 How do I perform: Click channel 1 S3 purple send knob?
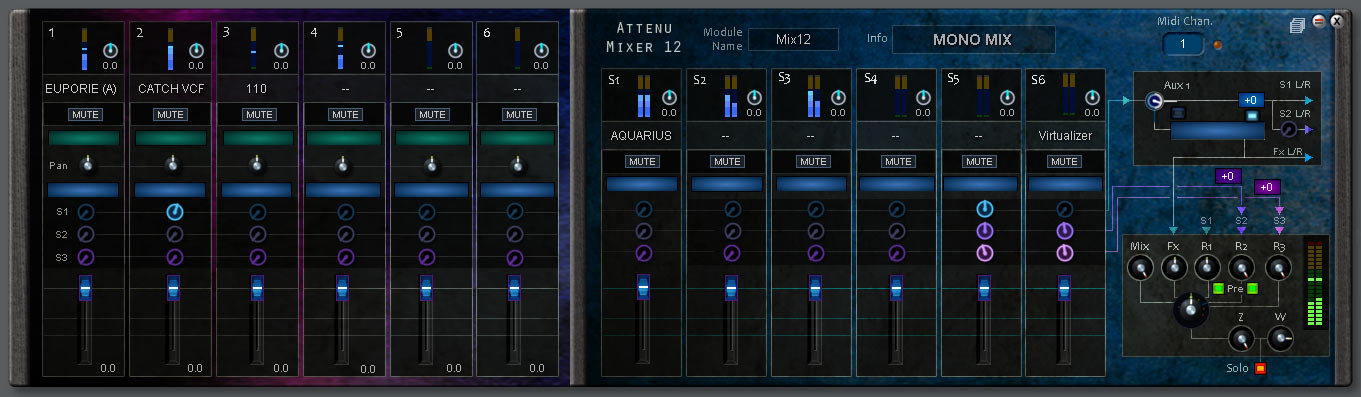point(85,257)
